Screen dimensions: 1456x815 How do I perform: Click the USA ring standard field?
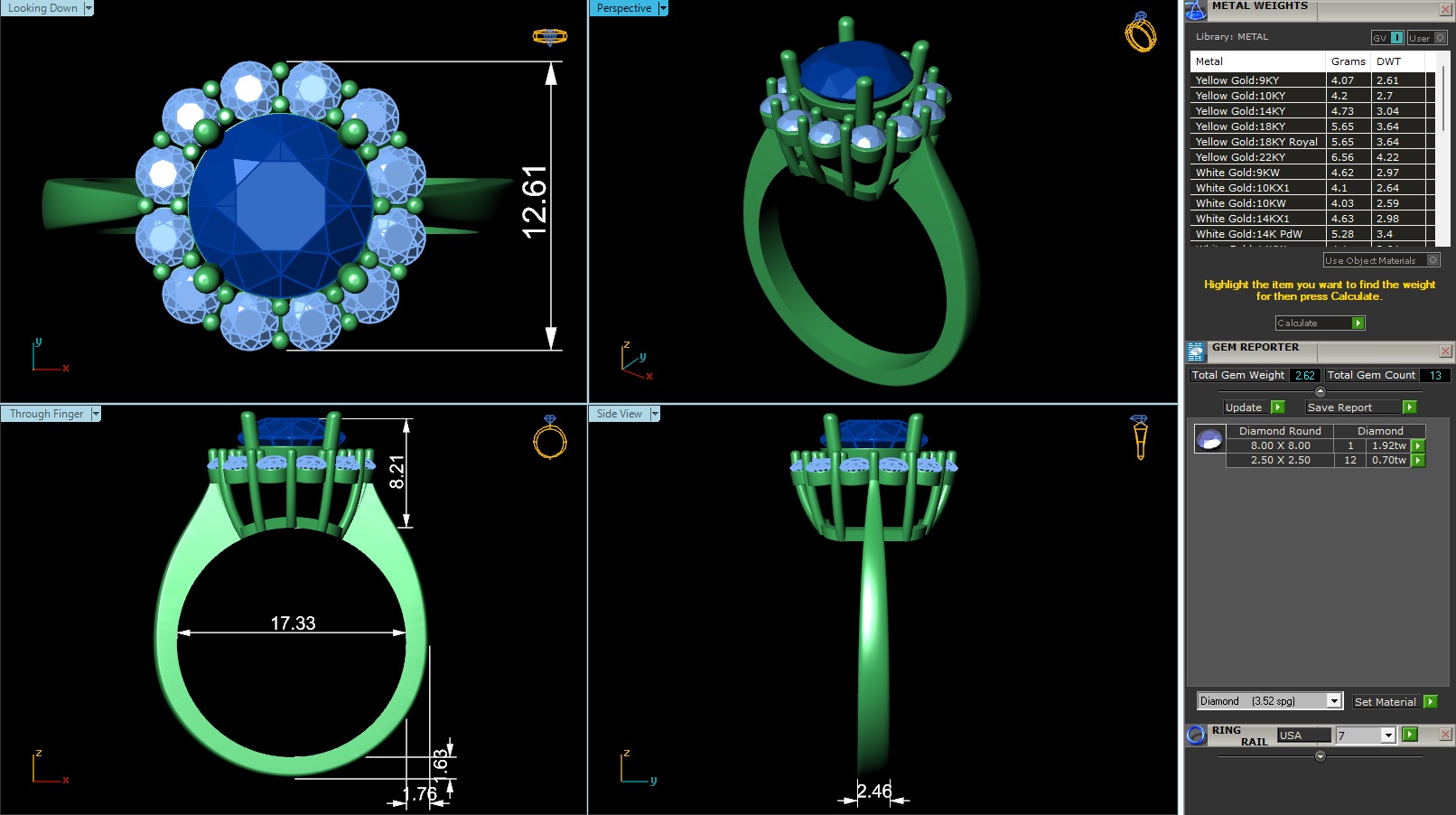click(x=1303, y=735)
